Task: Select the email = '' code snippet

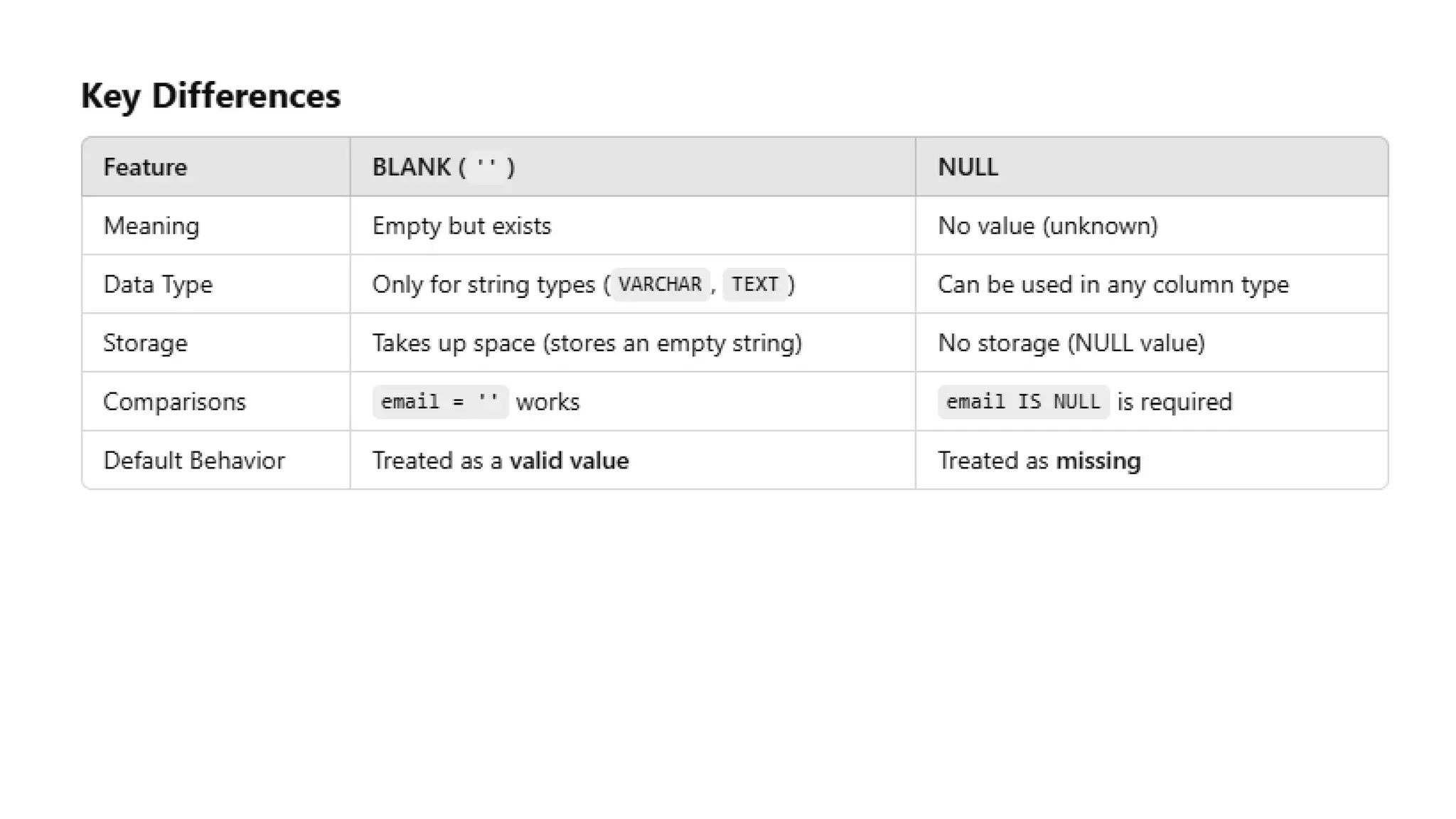Action: pos(440,402)
